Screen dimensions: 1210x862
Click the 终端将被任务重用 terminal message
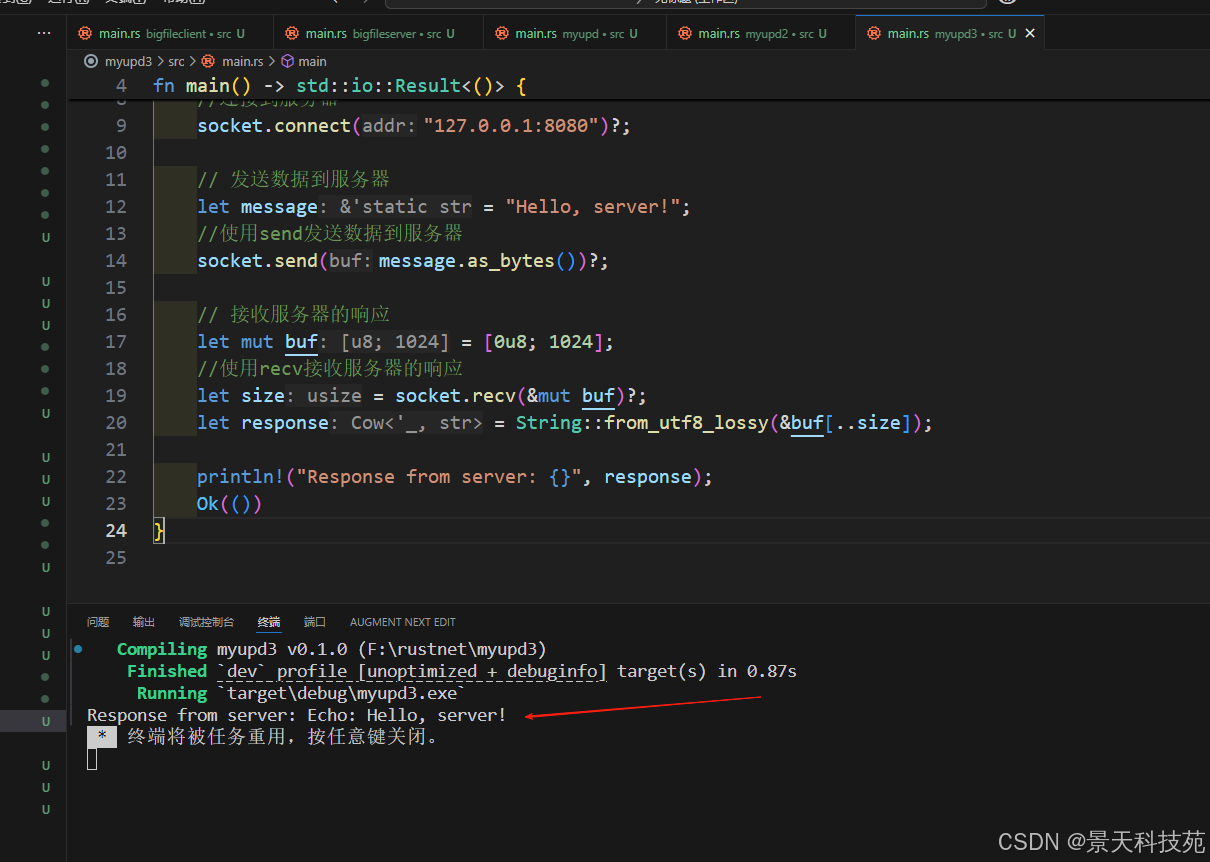click(283, 738)
